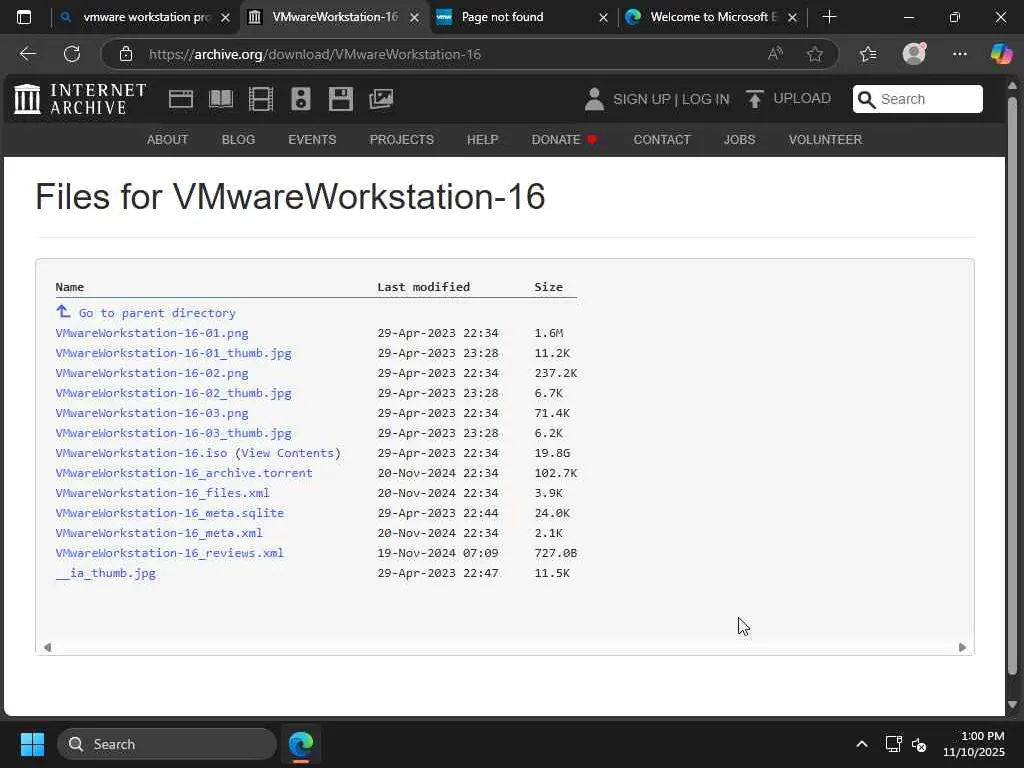Viewport: 1024px width, 768px height.
Task: Click the Upload arrow icon
Action: point(754,99)
